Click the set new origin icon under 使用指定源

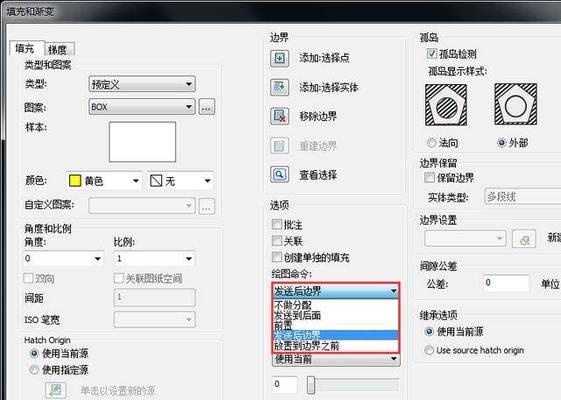(x=56, y=391)
